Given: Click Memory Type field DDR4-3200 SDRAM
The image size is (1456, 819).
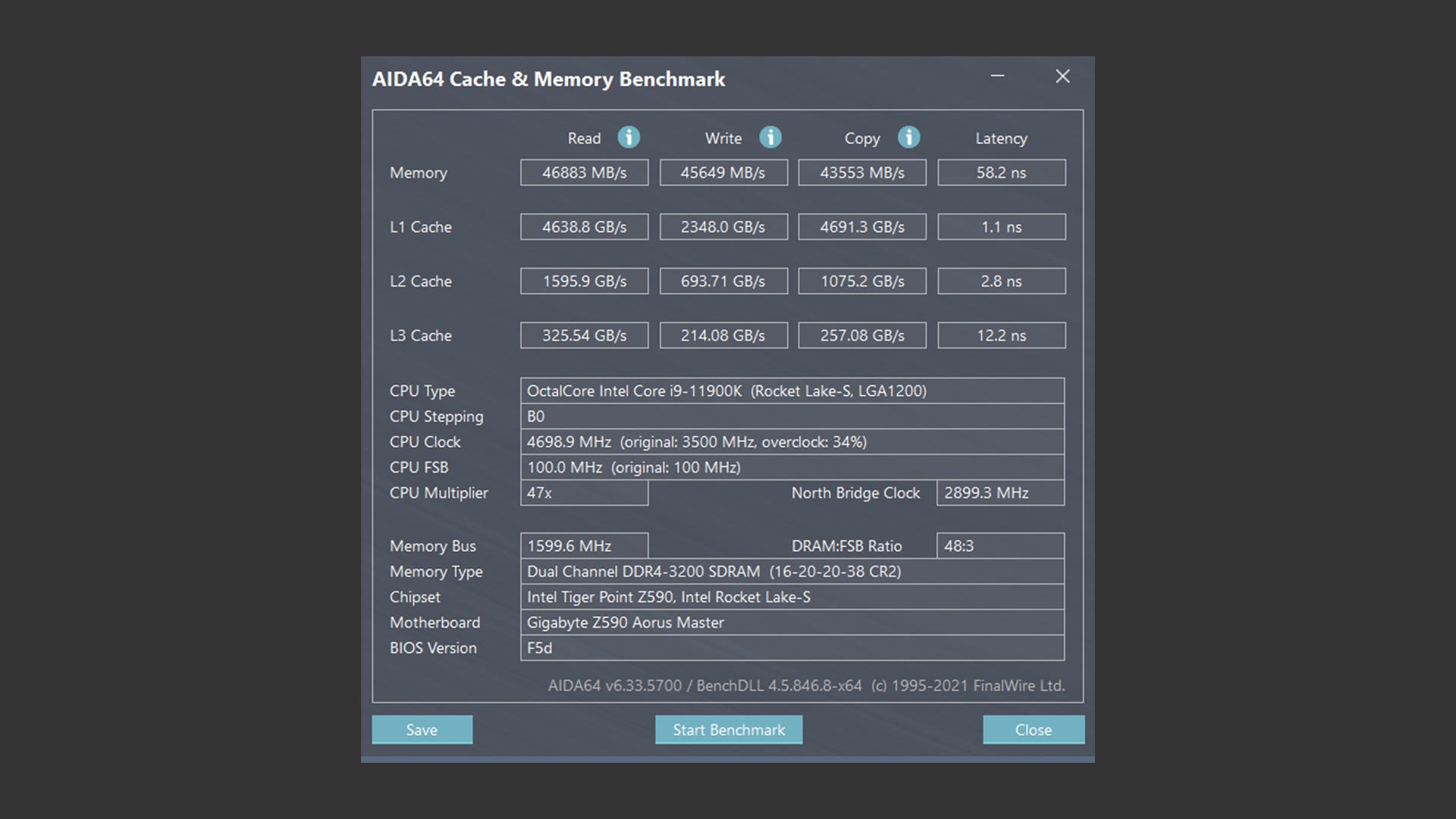Looking at the screenshot, I should (792, 571).
